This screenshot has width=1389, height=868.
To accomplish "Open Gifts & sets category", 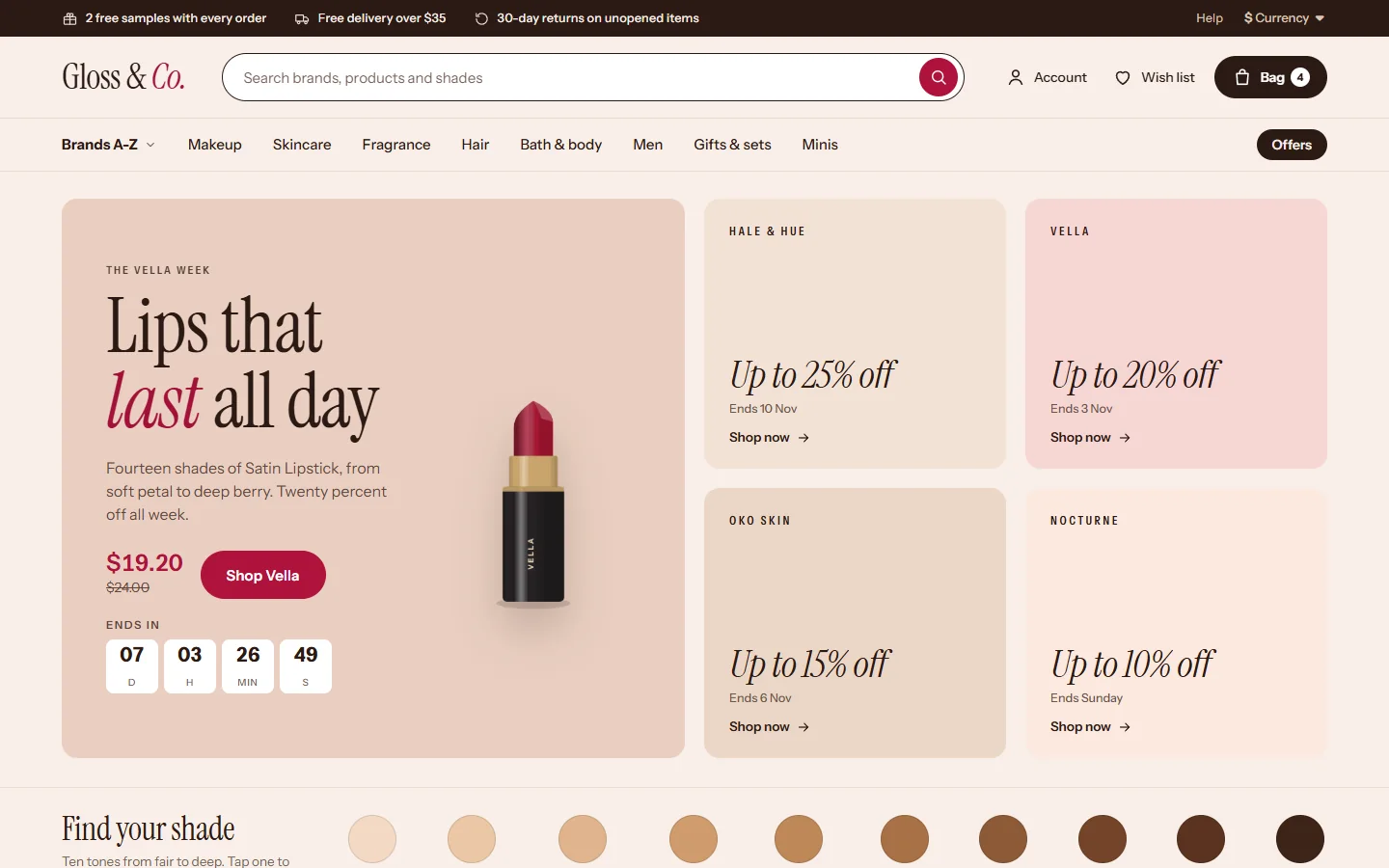I will coord(732,145).
